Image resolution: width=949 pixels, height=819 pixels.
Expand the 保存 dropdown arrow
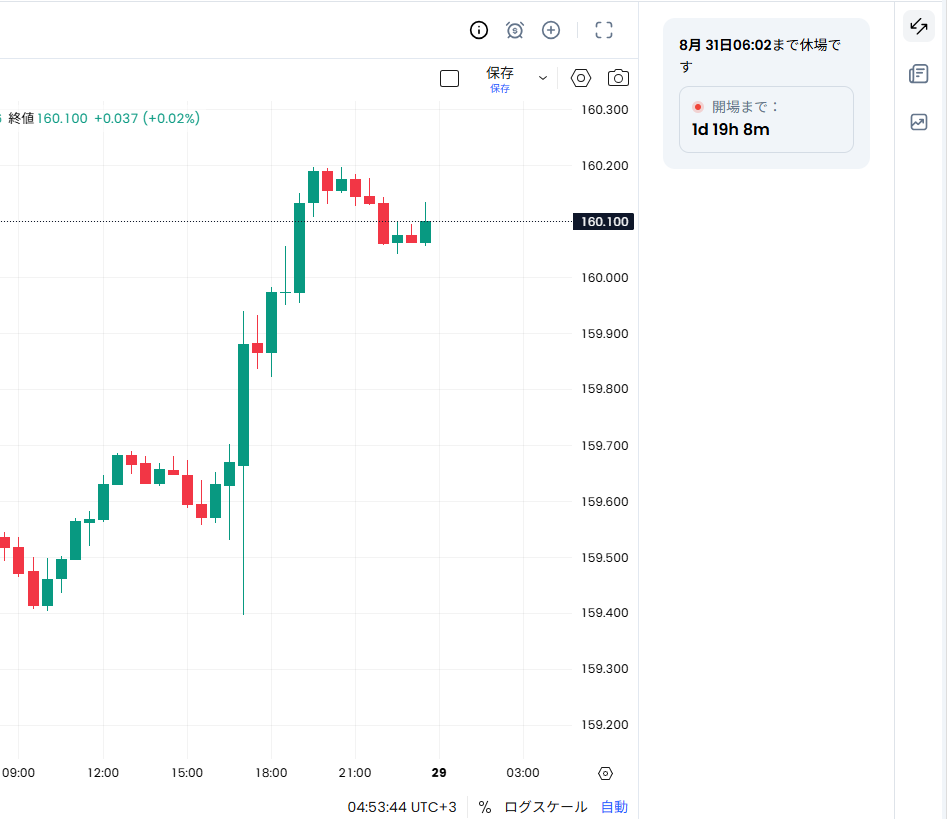(543, 78)
